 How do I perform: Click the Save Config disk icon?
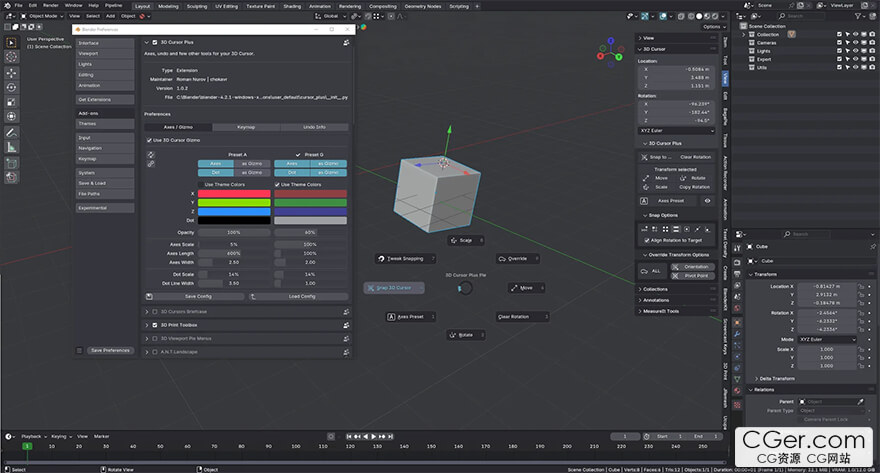149,296
